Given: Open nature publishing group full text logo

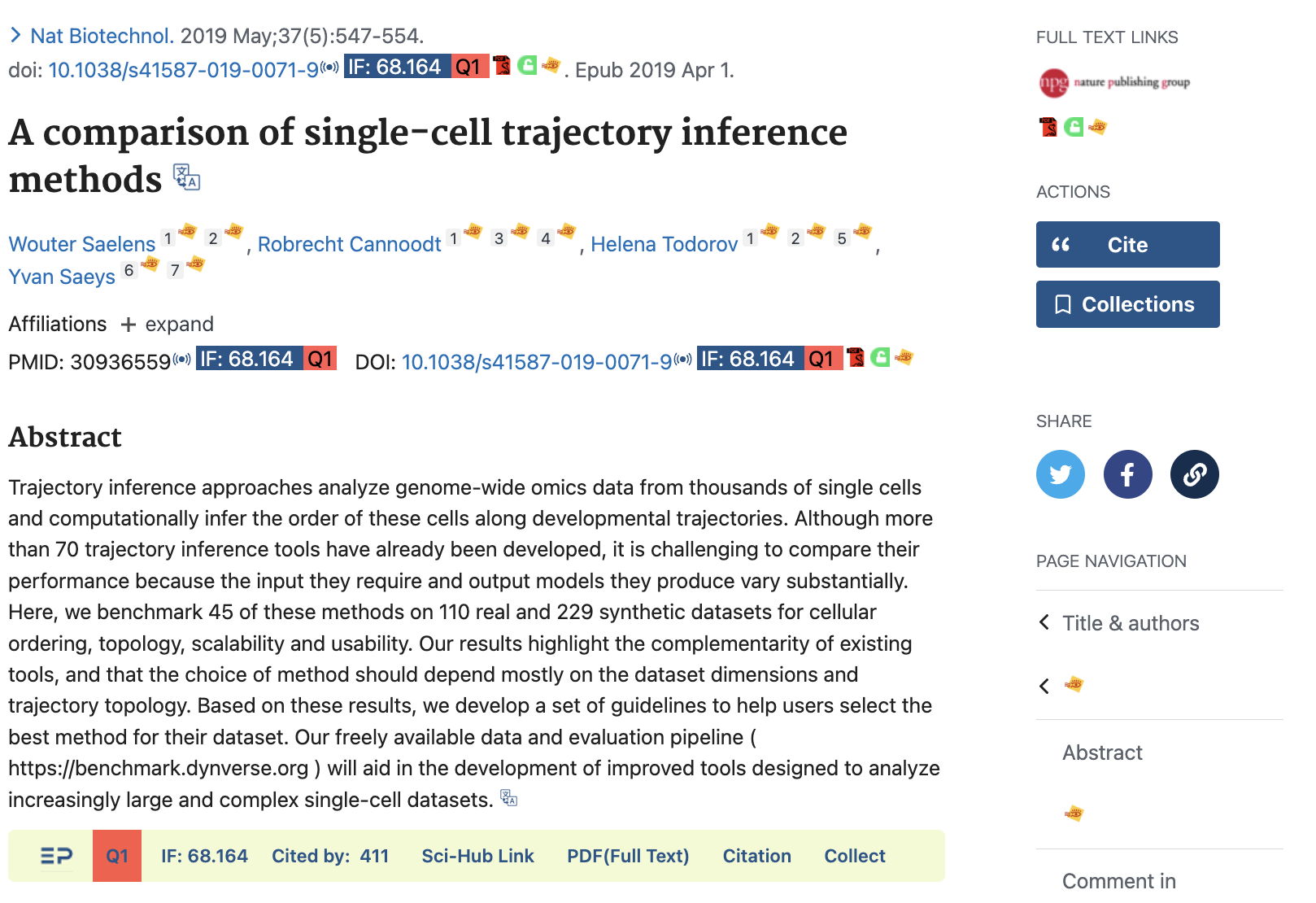Looking at the screenshot, I should (1114, 82).
